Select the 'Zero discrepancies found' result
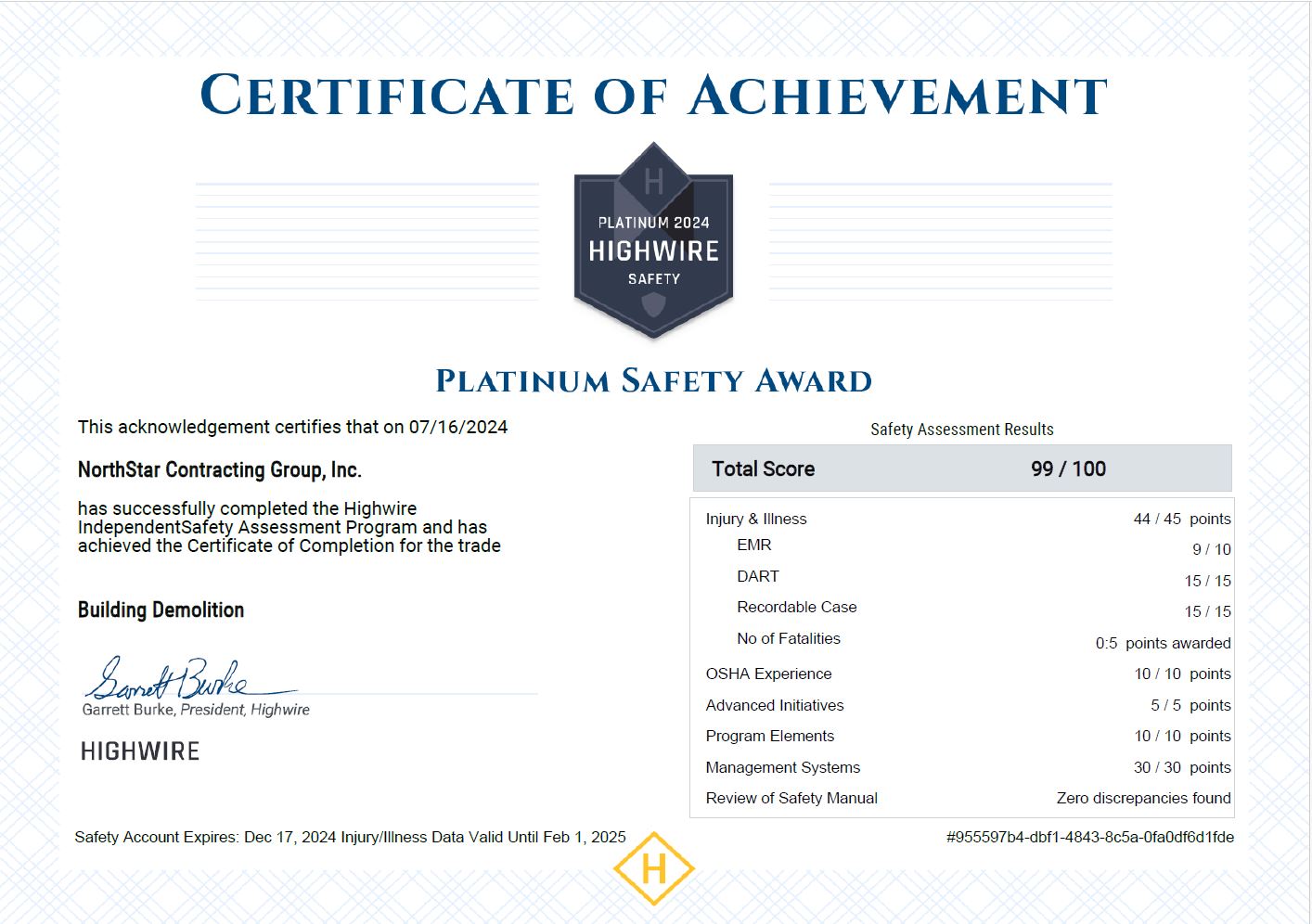Image resolution: width=1312 pixels, height=924 pixels. [1144, 798]
